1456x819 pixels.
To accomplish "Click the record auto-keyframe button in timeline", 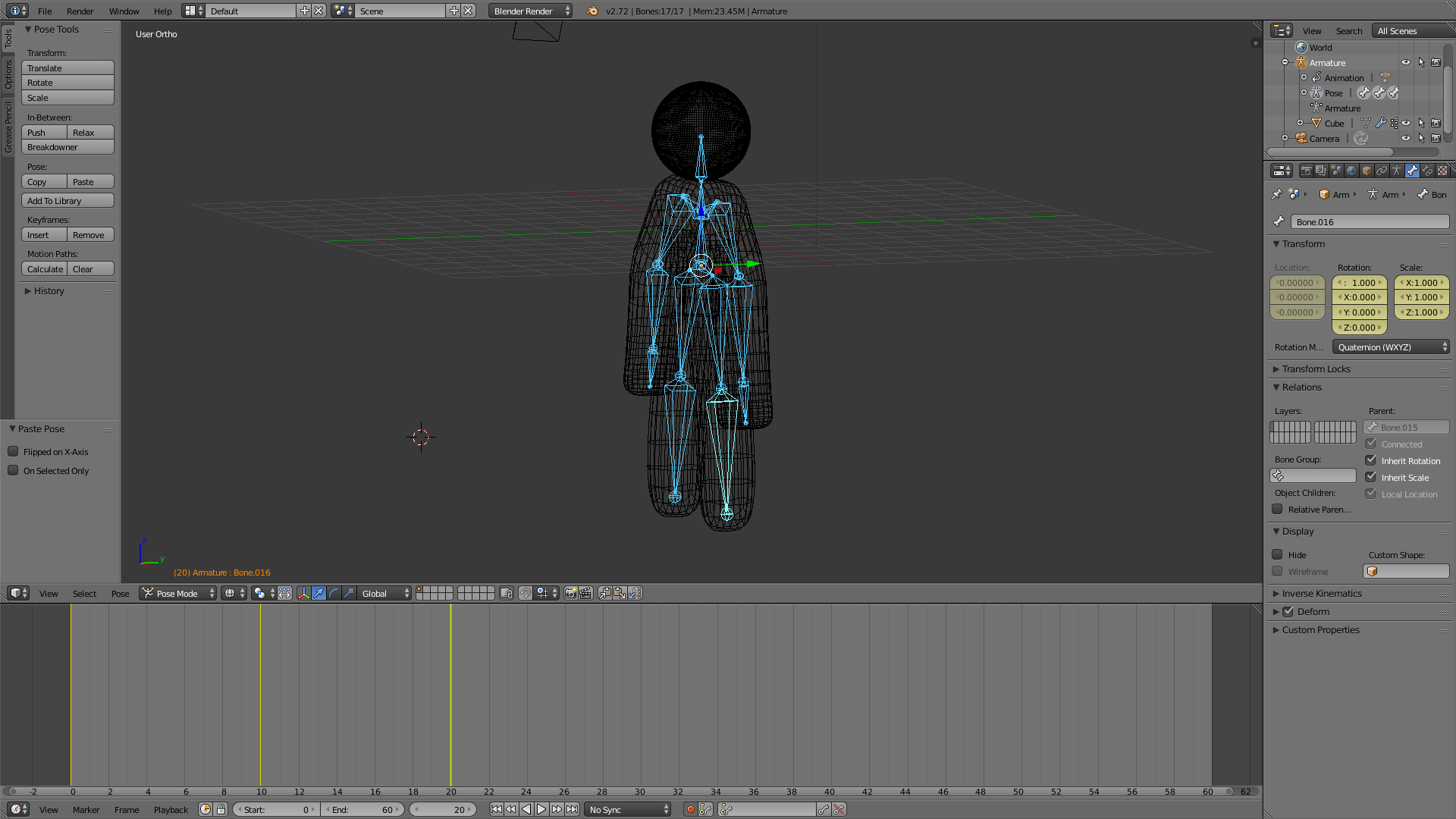I will tap(690, 810).
